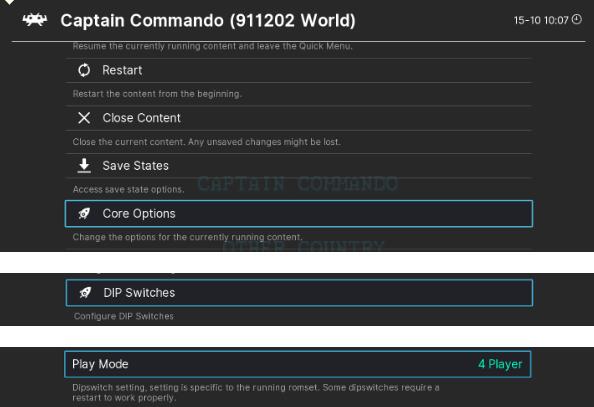Screen dimensions: 594x407
Task: Open the DIP Switches entry
Action: [299, 293]
